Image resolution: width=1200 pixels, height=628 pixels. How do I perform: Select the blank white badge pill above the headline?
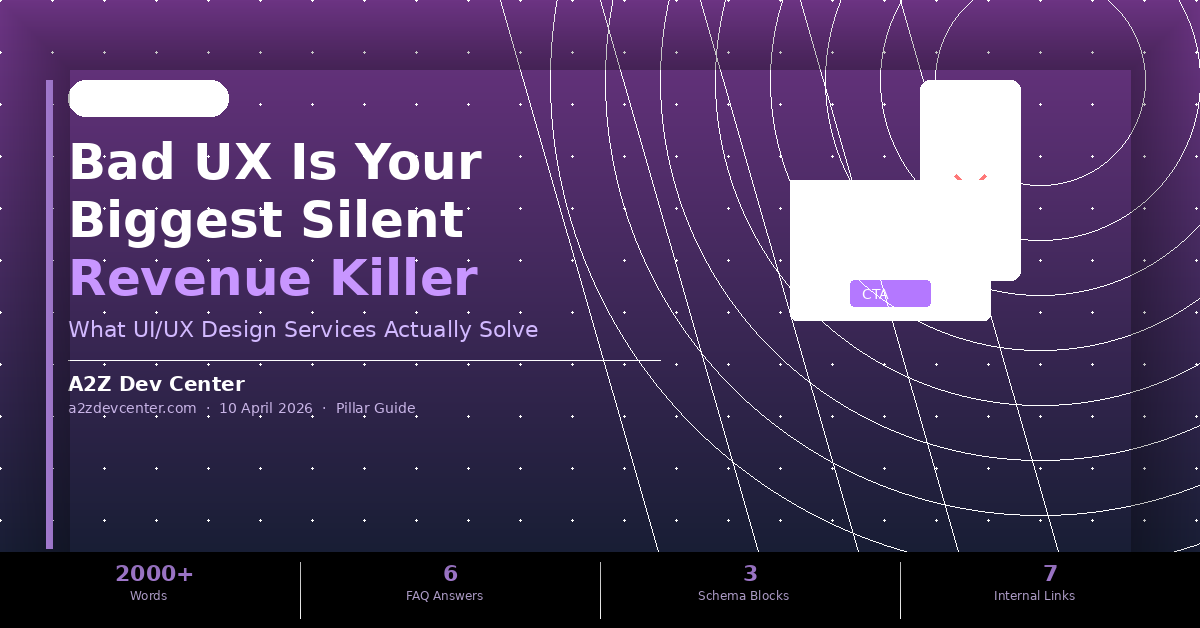pyautogui.click(x=148, y=98)
